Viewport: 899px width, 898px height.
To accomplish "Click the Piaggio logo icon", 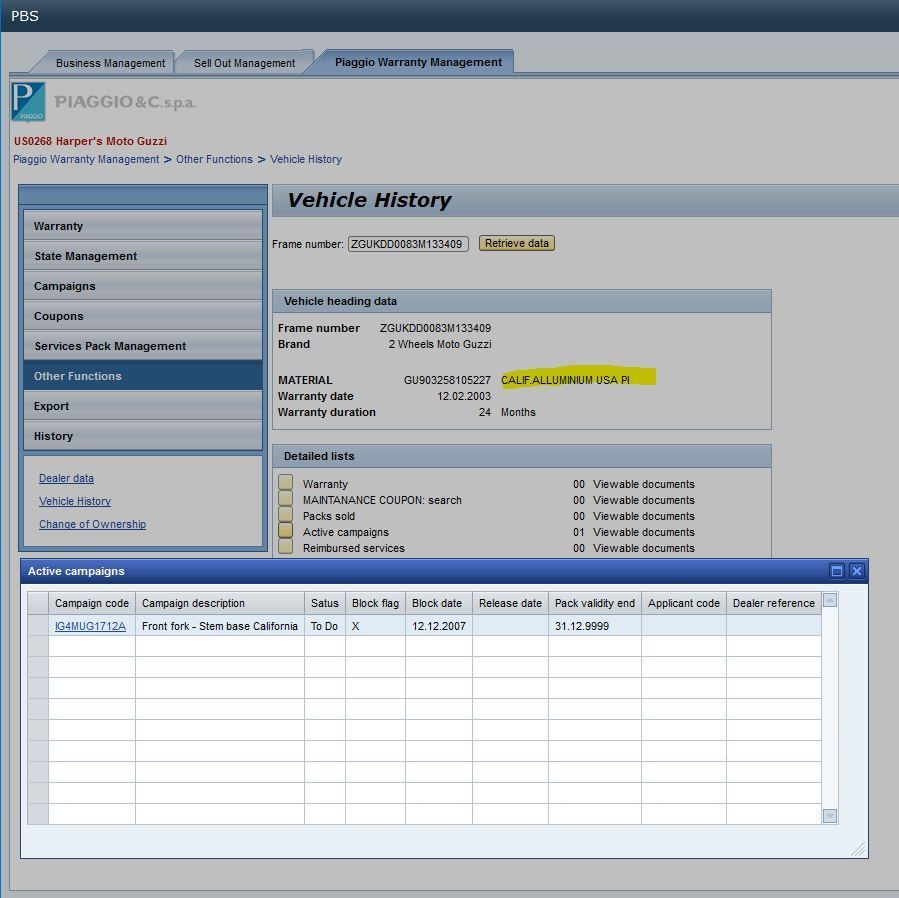I will tap(28, 102).
